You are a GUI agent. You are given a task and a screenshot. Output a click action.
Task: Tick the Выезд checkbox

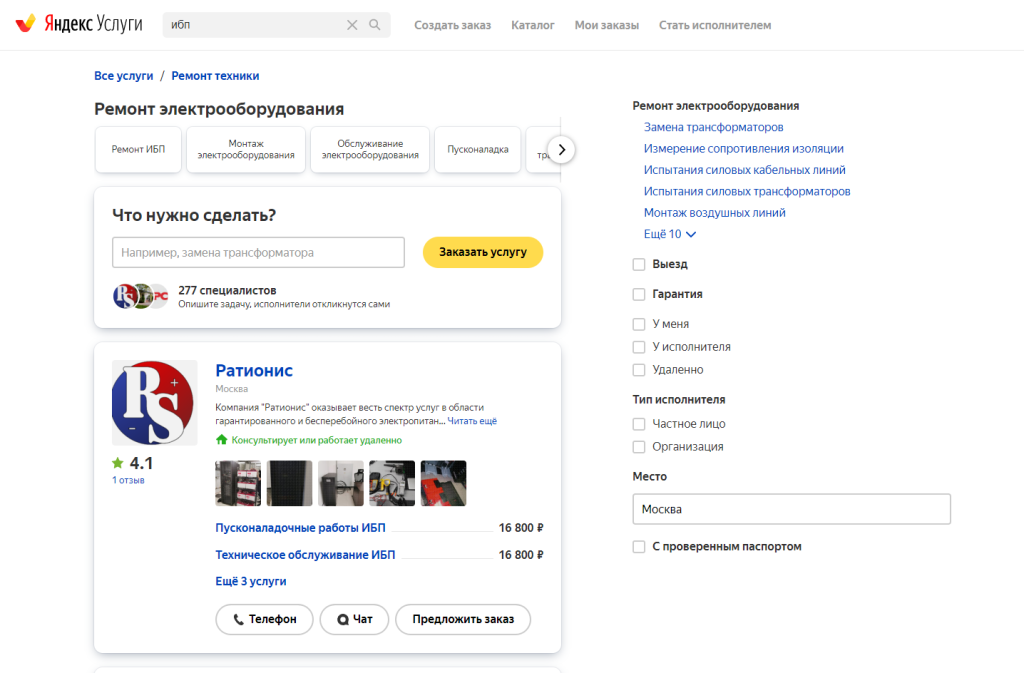tap(639, 264)
